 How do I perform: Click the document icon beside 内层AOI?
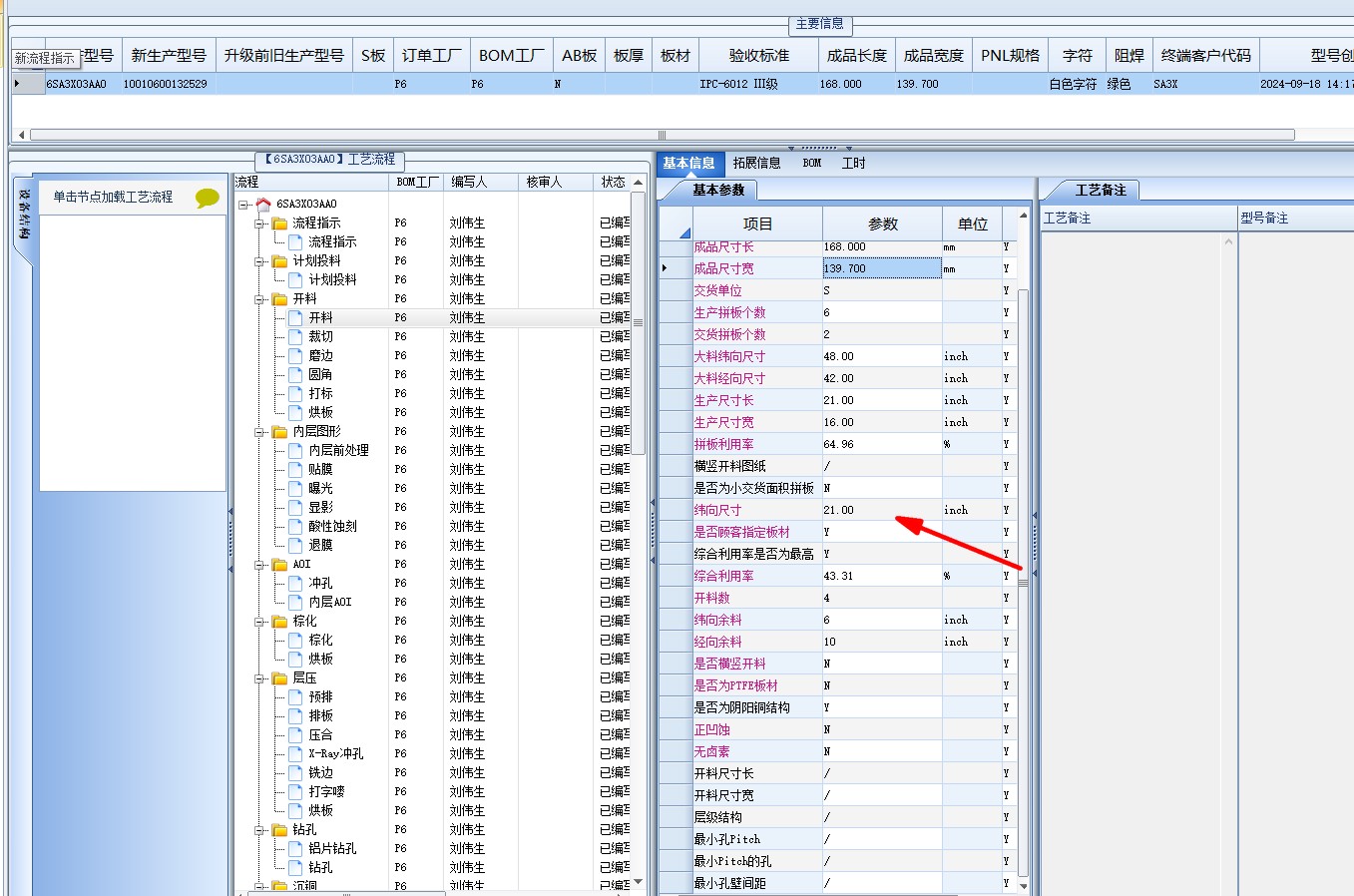295,602
